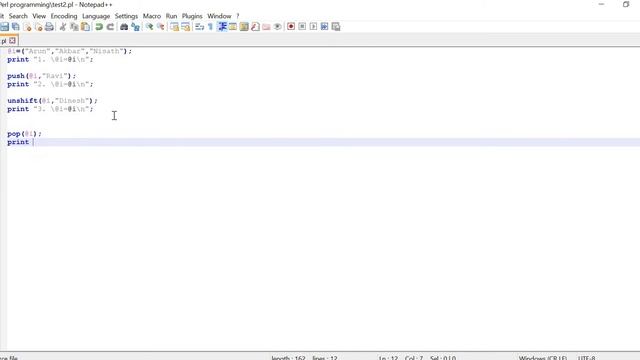
Task: Click the pop(@i); code line
Action: pos(24,133)
